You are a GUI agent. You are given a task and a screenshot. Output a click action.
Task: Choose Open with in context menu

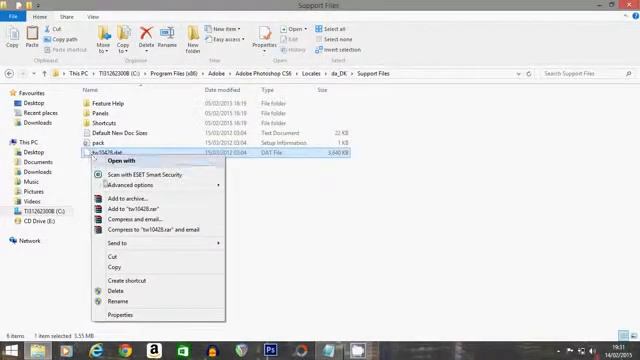click(x=158, y=161)
